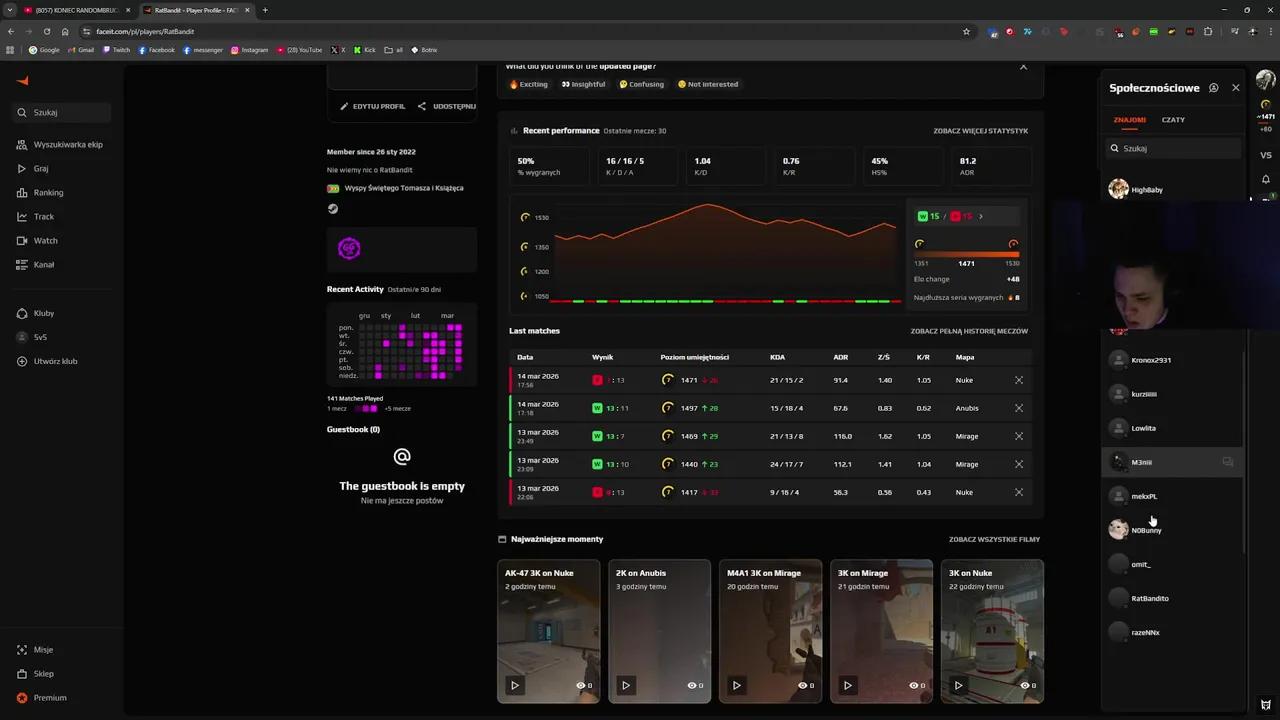Click the orange Elo progress bar
This screenshot has height=720, width=1280.
[x=966, y=254]
